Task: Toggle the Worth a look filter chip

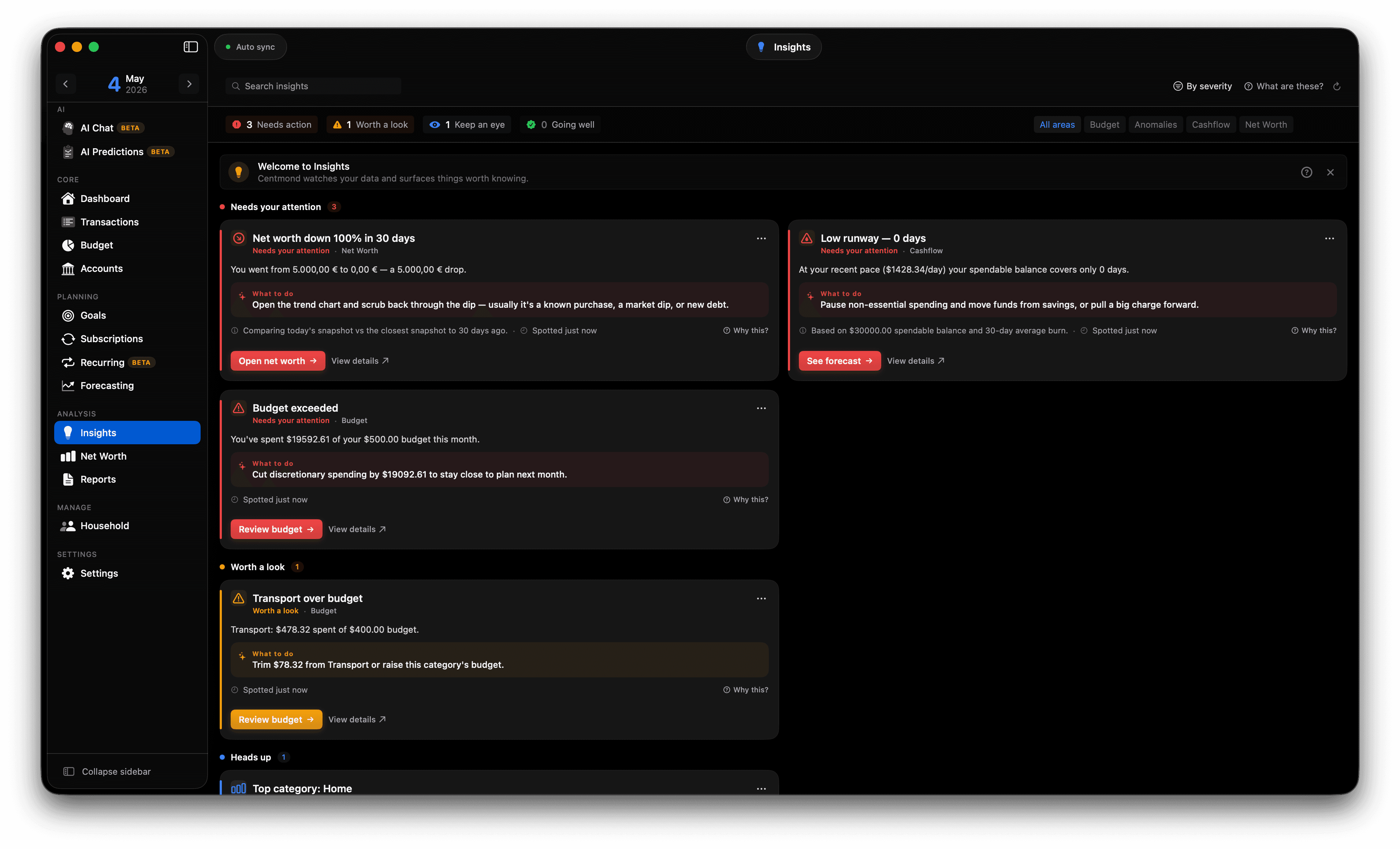Action: [x=370, y=124]
